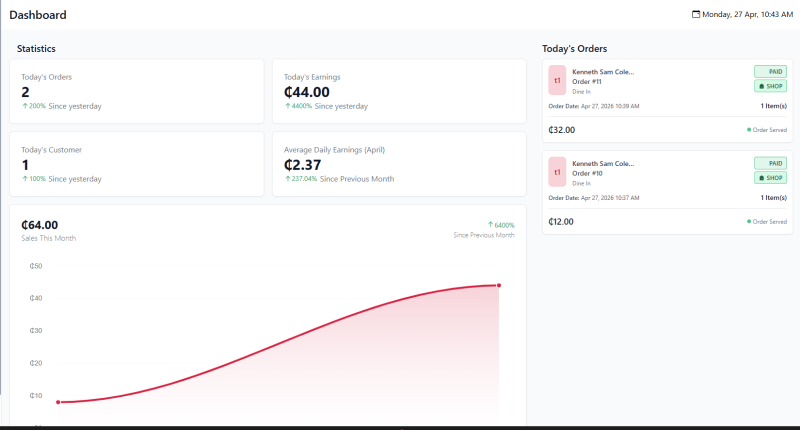Click the SHOP badge on Order #11

[x=770, y=86]
